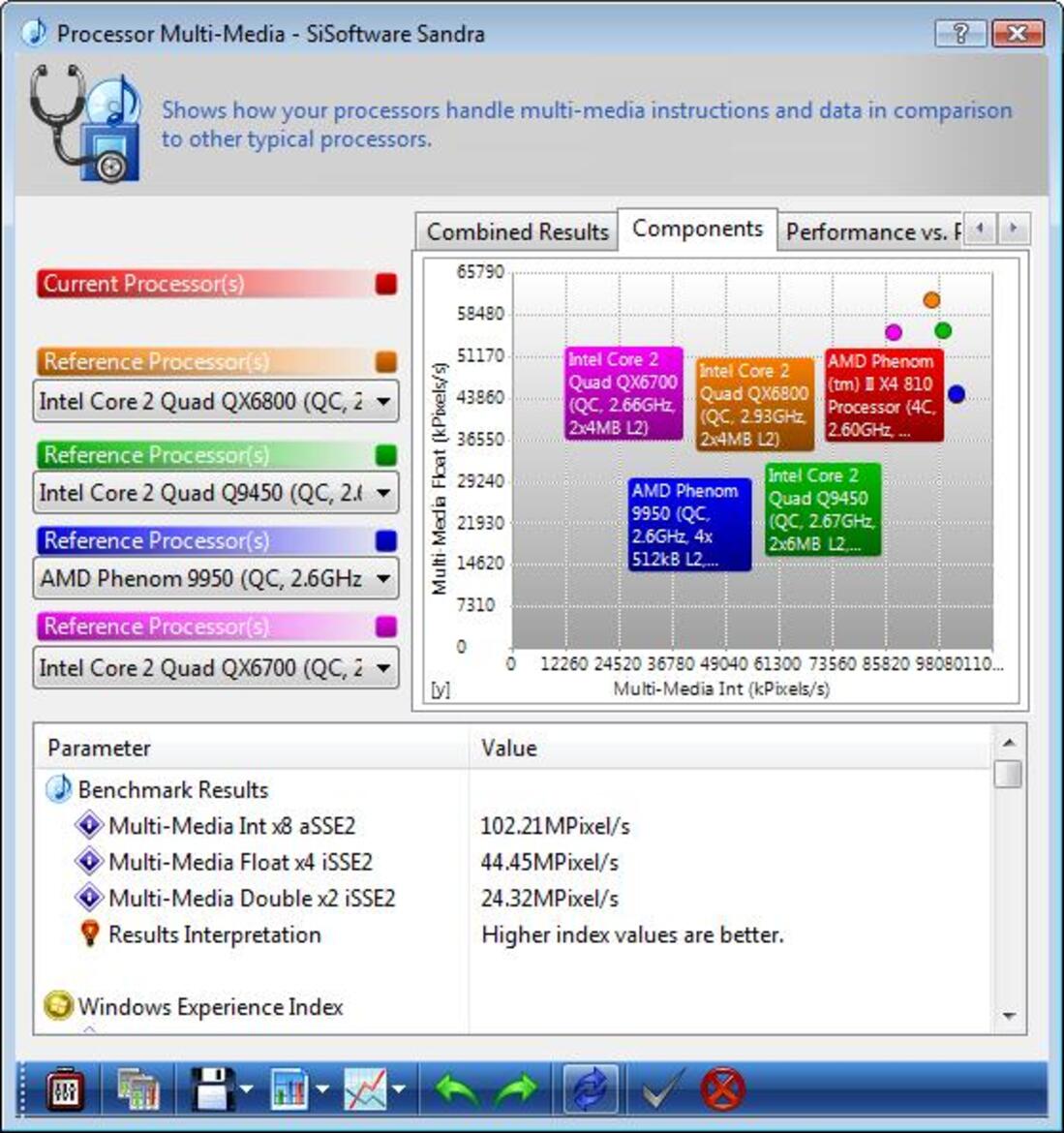Click the red cancel X icon
Screen dimensions: 1064x1133
point(722,1089)
